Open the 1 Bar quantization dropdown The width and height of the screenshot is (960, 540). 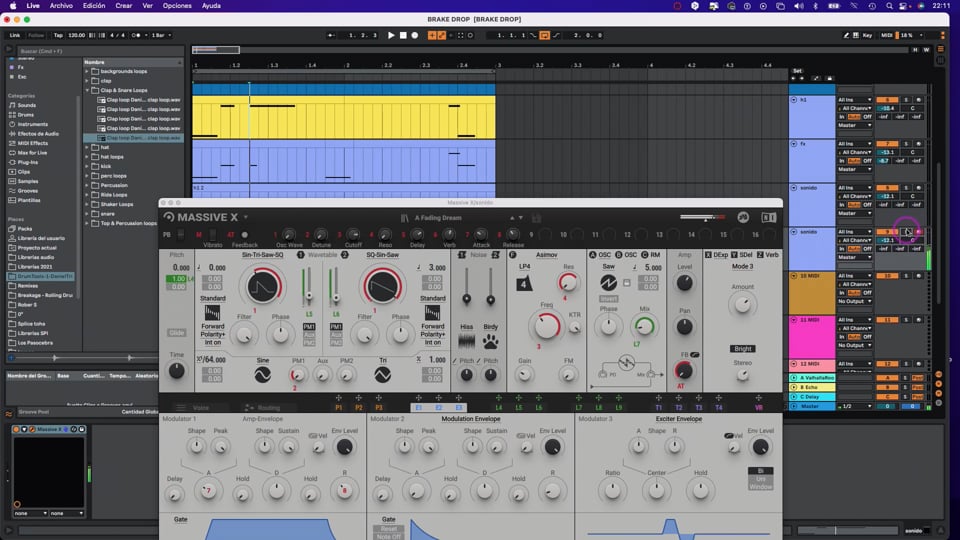(160, 36)
